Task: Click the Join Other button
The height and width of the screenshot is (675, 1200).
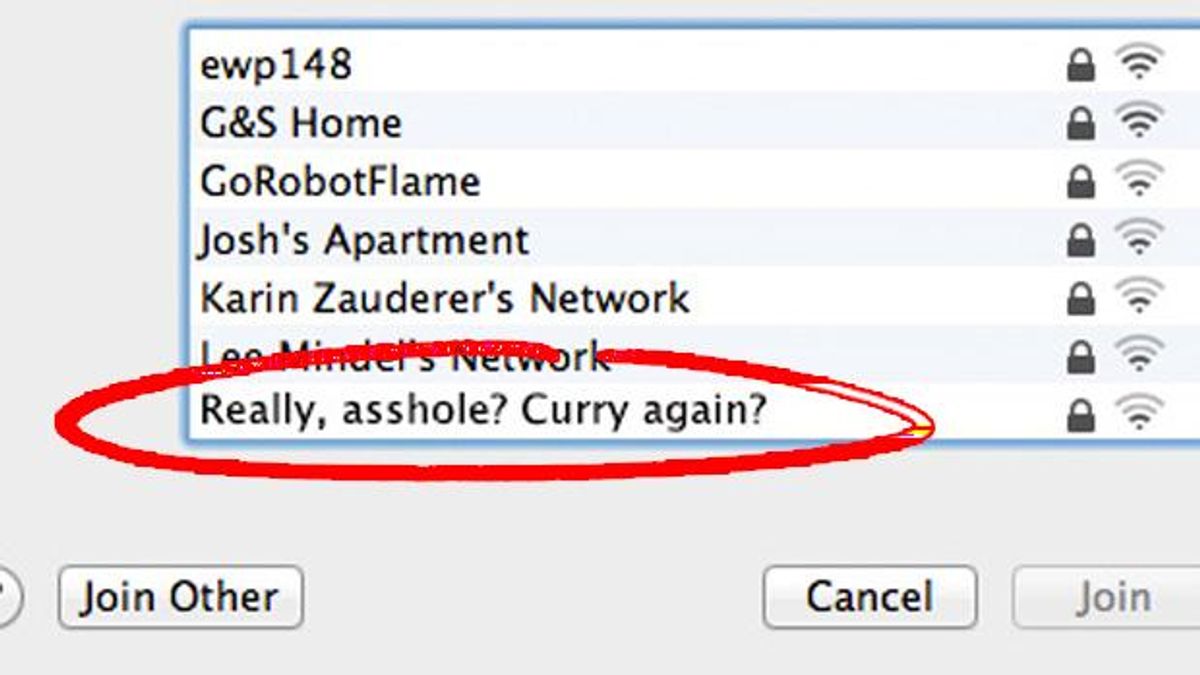Action: [x=181, y=597]
